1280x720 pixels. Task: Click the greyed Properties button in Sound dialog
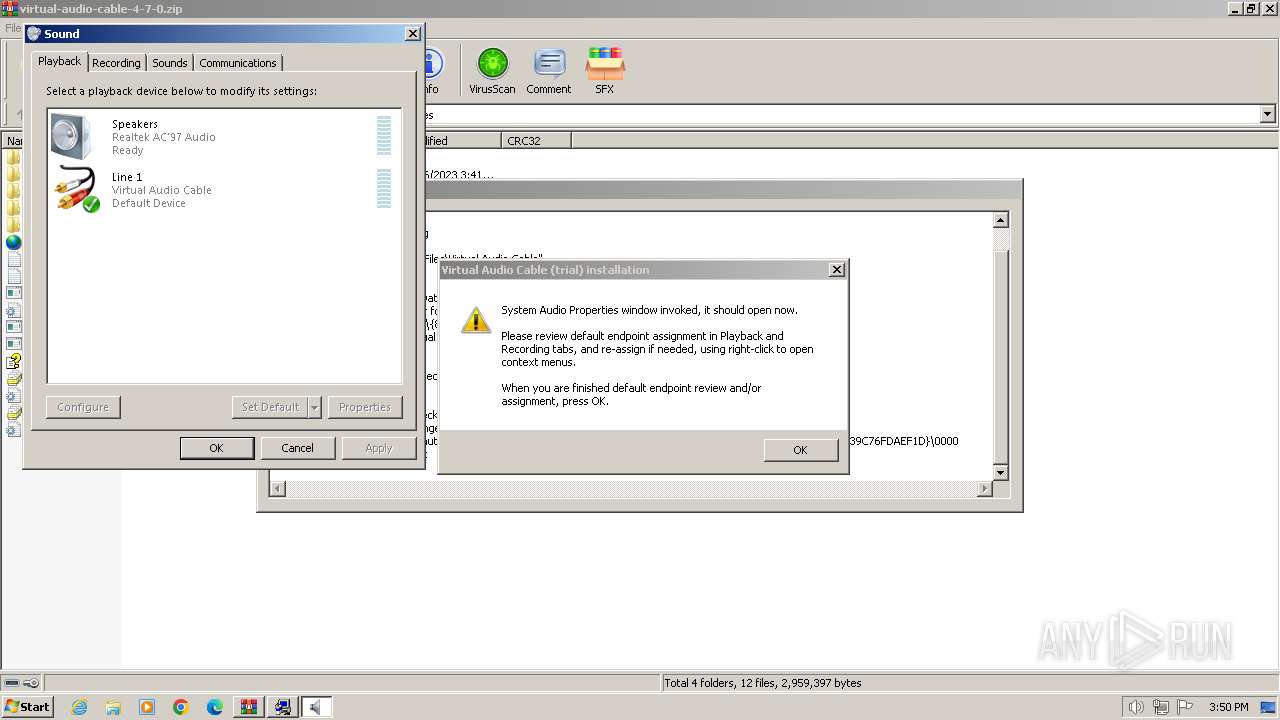[x=365, y=407]
